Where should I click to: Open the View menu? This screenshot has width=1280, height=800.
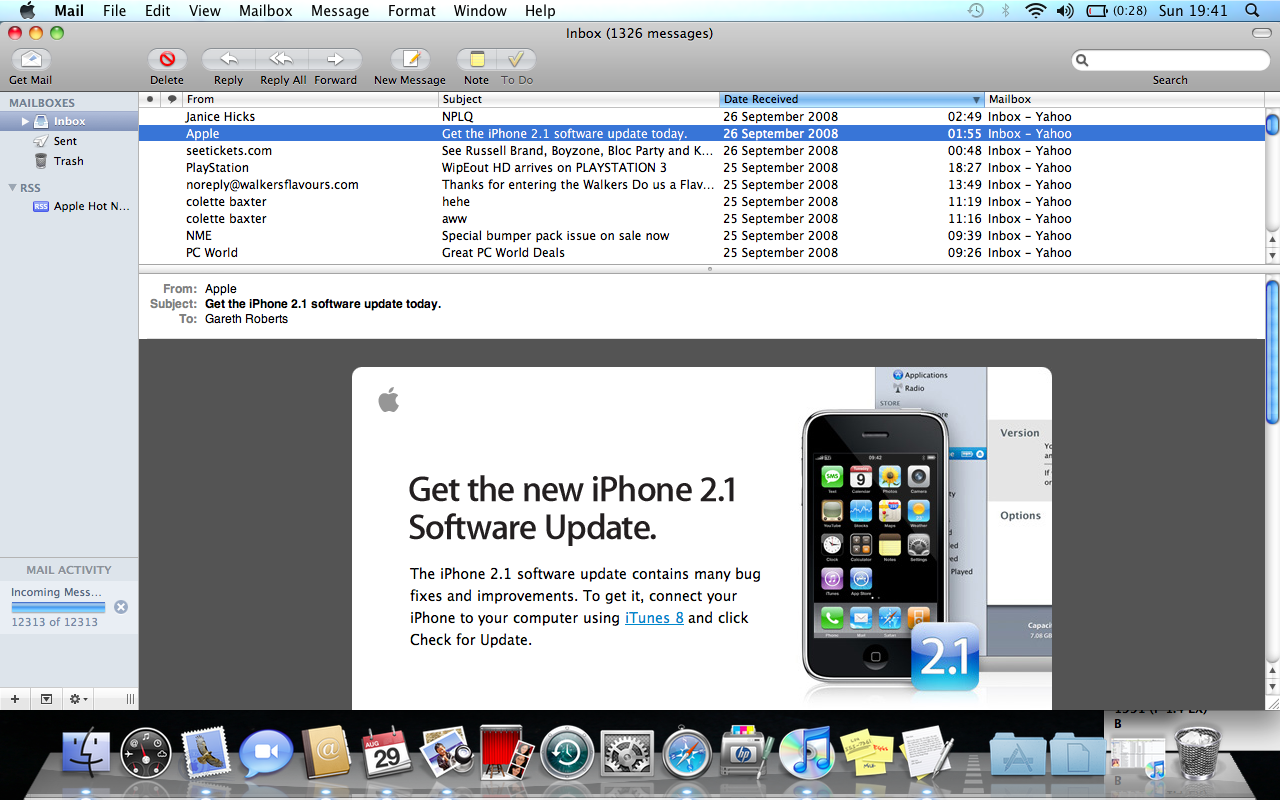[x=204, y=11]
